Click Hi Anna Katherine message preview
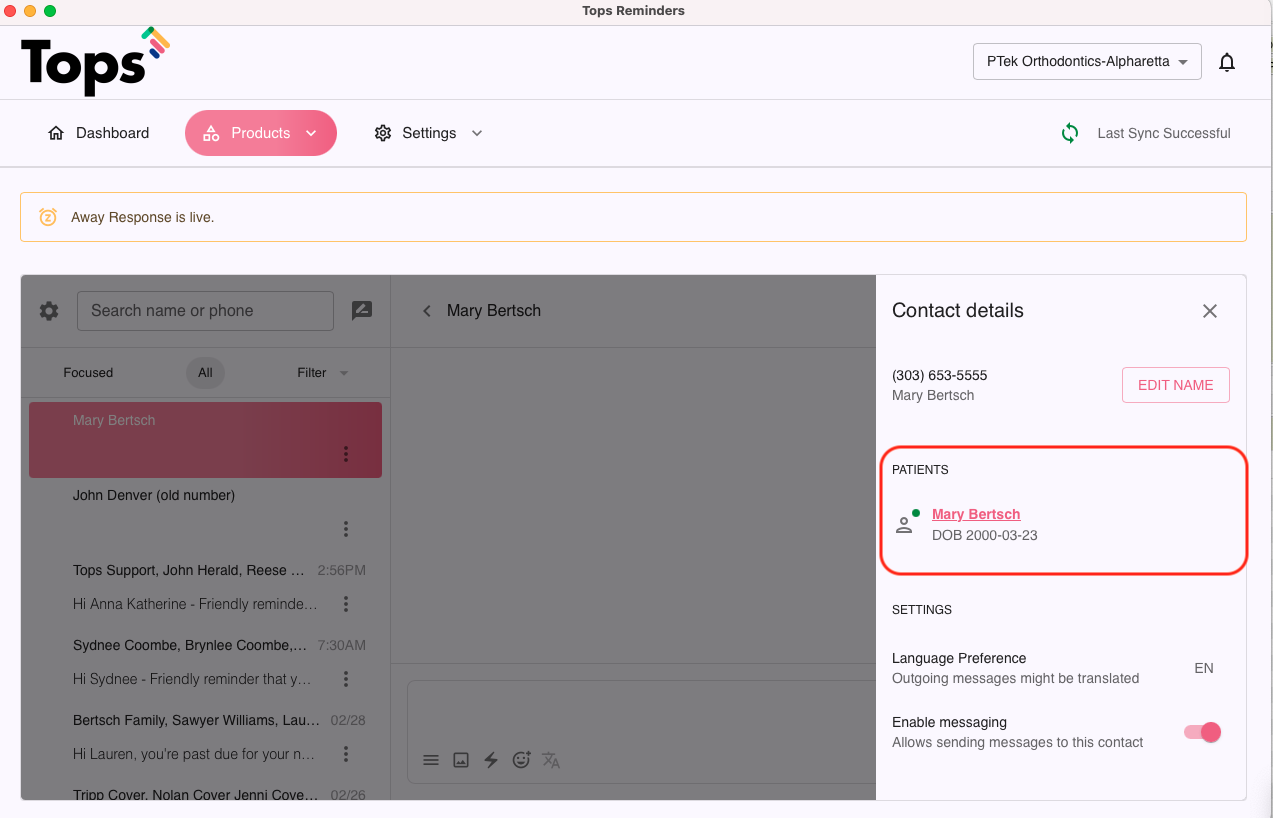The image size is (1273, 818). [196, 604]
